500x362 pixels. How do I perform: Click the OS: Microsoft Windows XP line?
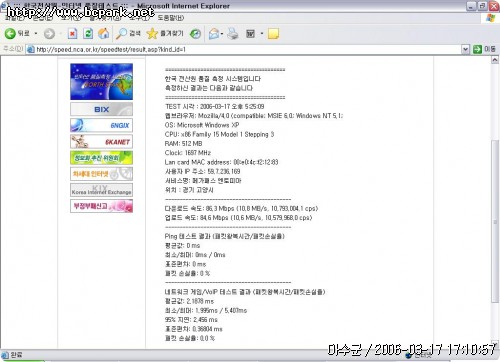pos(202,125)
